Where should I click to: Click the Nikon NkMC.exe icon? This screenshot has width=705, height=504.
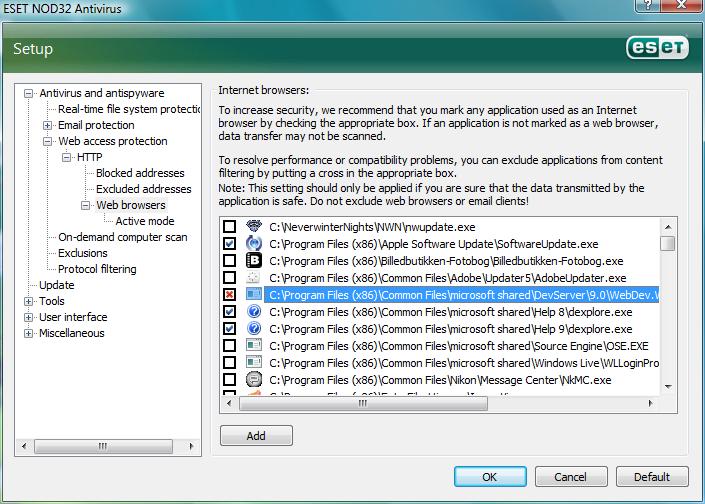pyautogui.click(x=254, y=380)
